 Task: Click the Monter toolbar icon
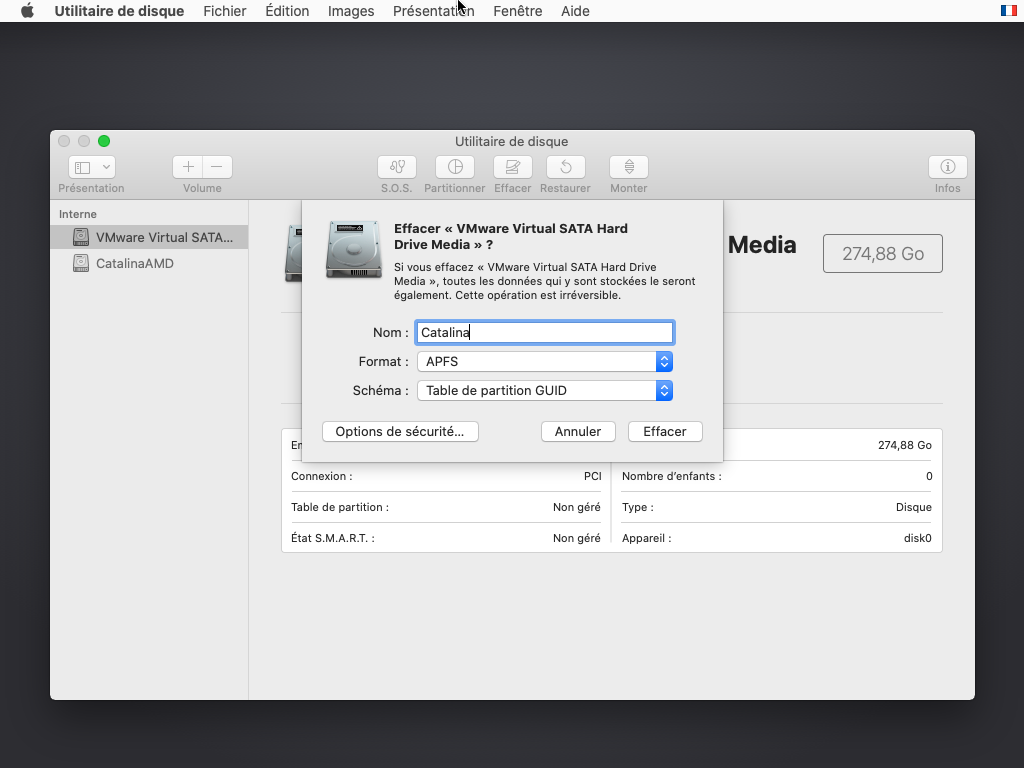pos(629,167)
